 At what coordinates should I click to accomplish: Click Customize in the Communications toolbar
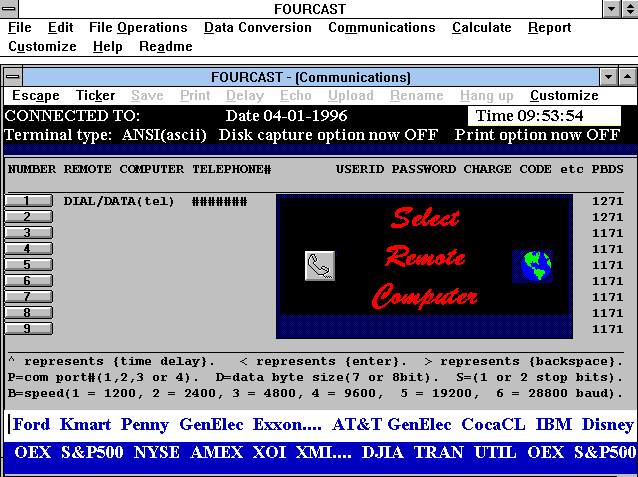(564, 95)
